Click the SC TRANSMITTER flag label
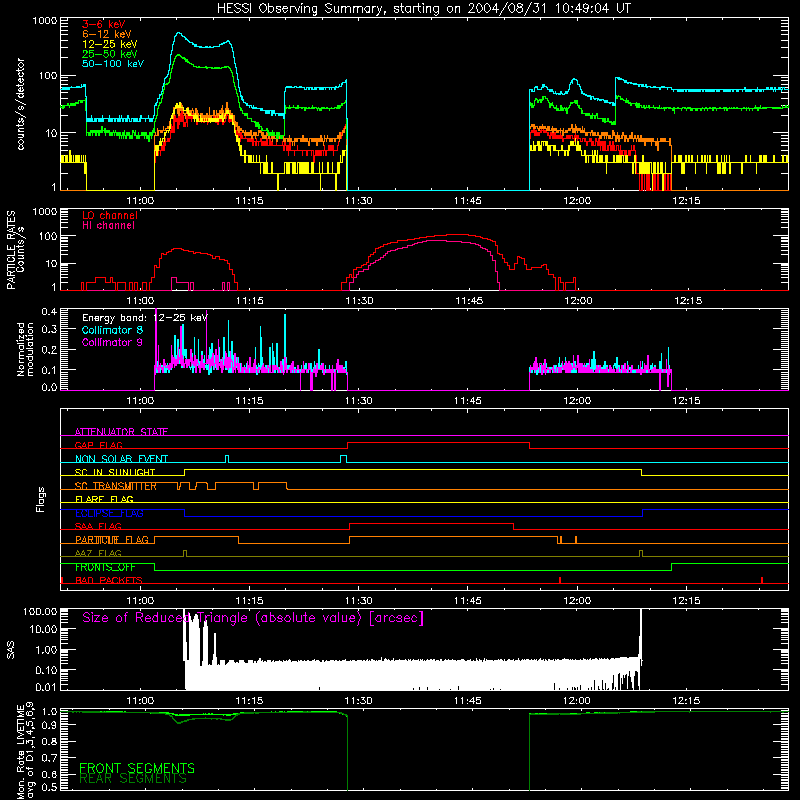Screen dimensions: 800x800 click(115, 486)
